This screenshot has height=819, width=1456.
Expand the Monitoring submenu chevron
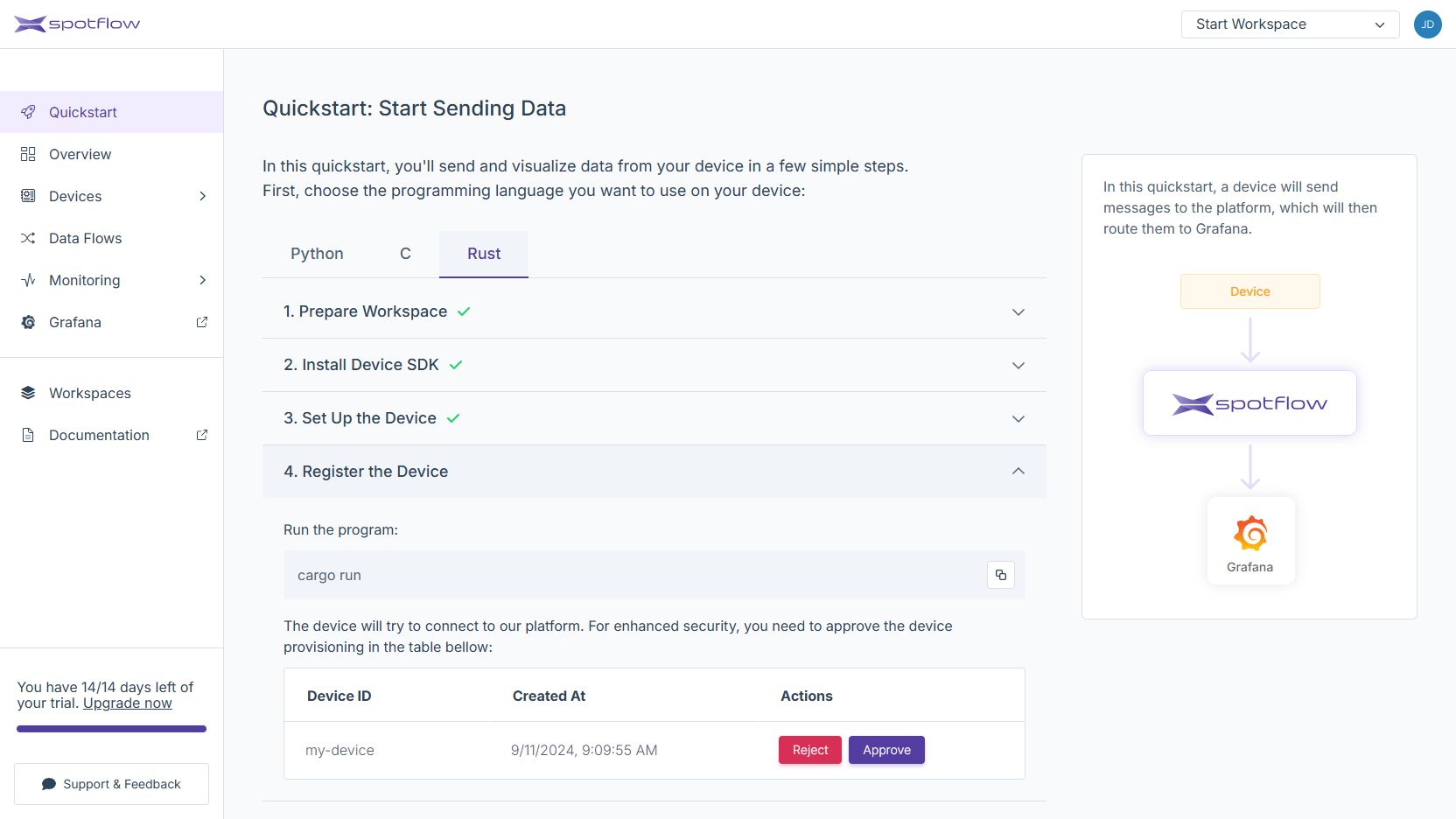pyautogui.click(x=202, y=280)
